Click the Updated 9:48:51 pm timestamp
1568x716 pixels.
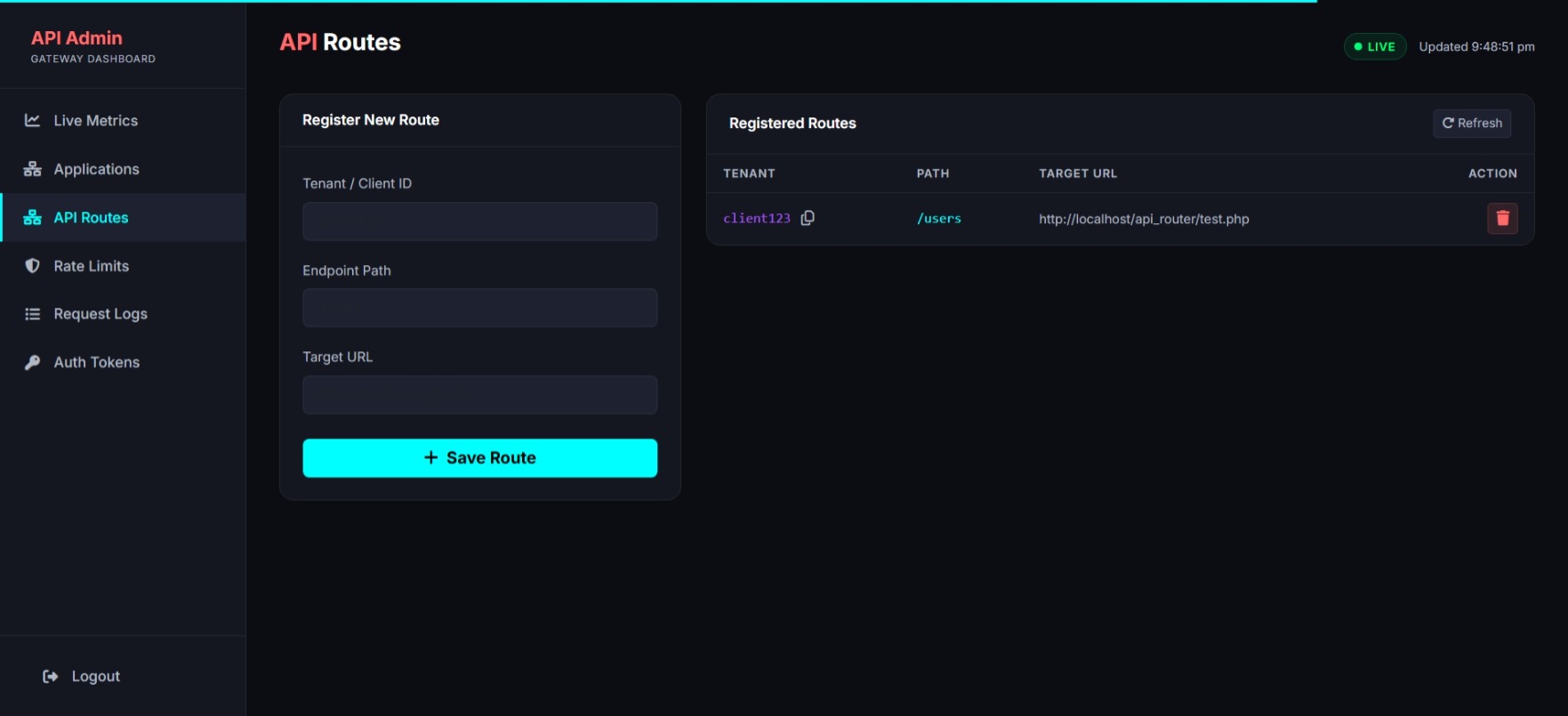pos(1476,46)
